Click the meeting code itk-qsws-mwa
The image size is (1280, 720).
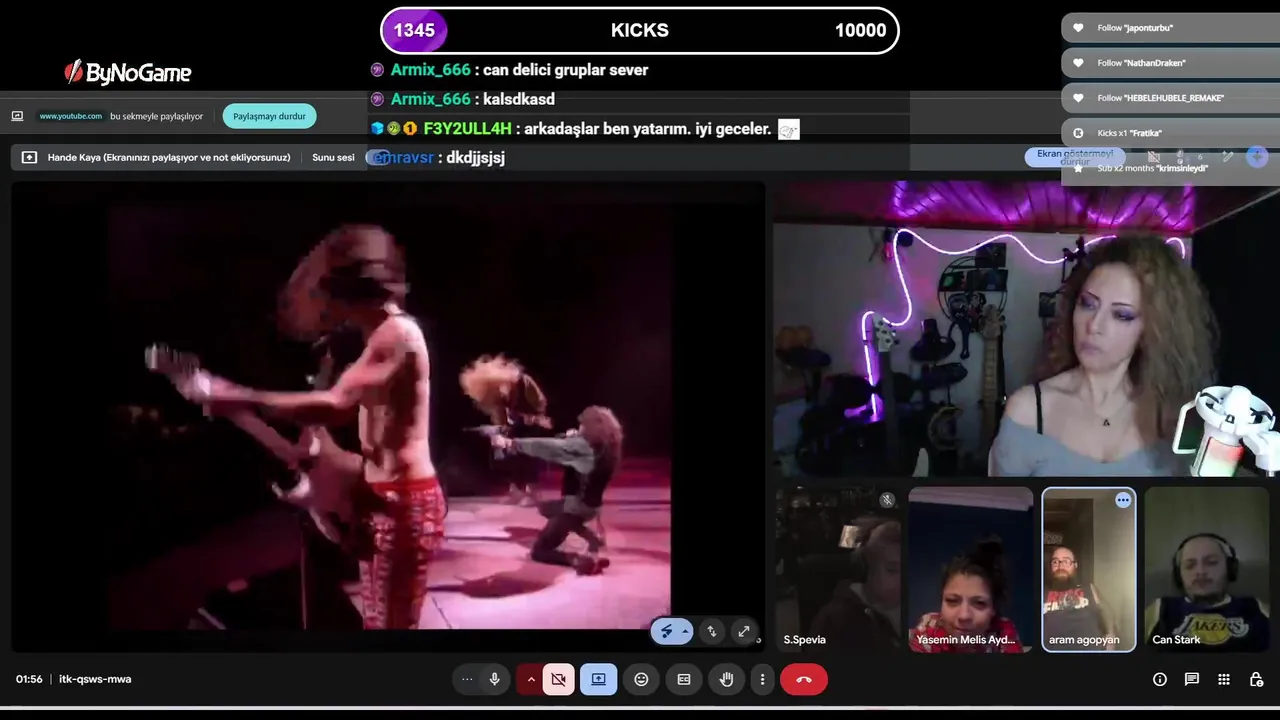[x=95, y=679]
